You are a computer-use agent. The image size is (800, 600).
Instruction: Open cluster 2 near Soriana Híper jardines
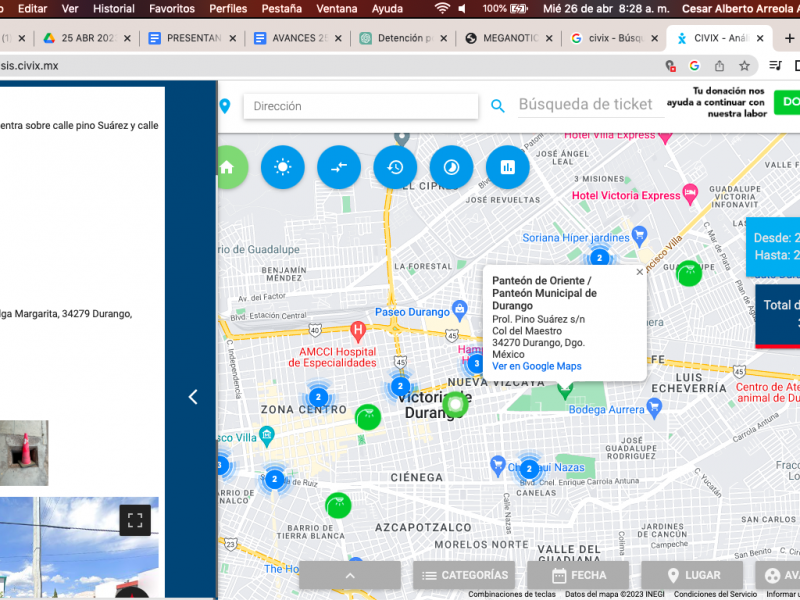[x=599, y=258]
